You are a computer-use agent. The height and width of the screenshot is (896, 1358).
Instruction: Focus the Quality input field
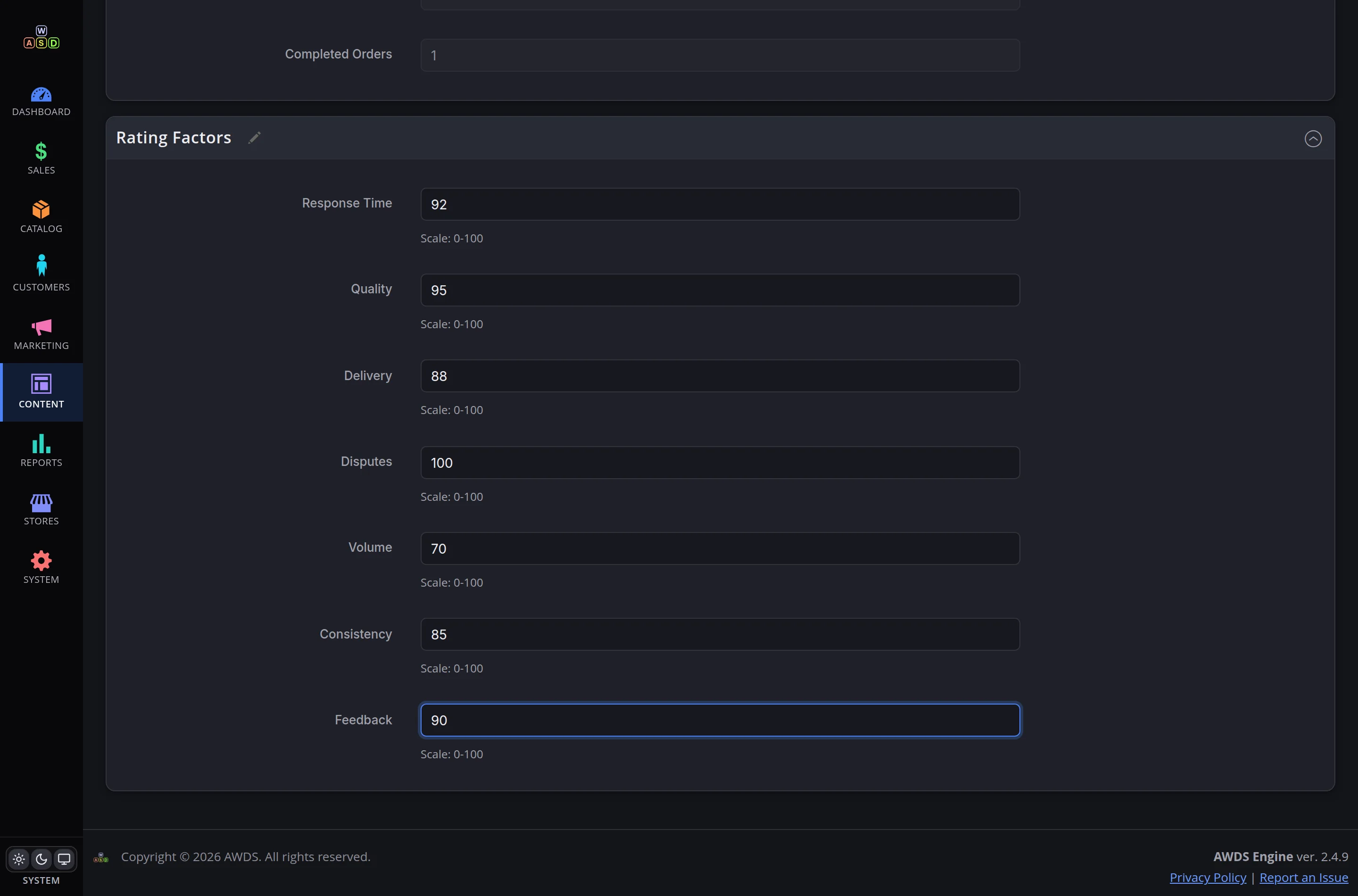(720, 290)
